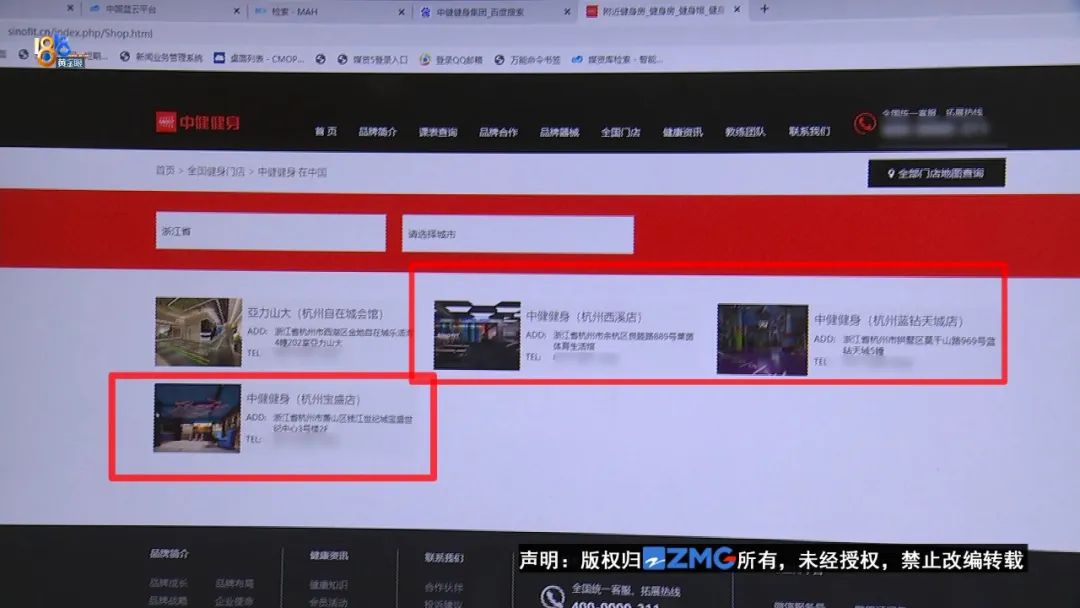The height and width of the screenshot is (608, 1080).
Task: Close the 中国蓝云平台 browser tab
Action: click(x=236, y=10)
